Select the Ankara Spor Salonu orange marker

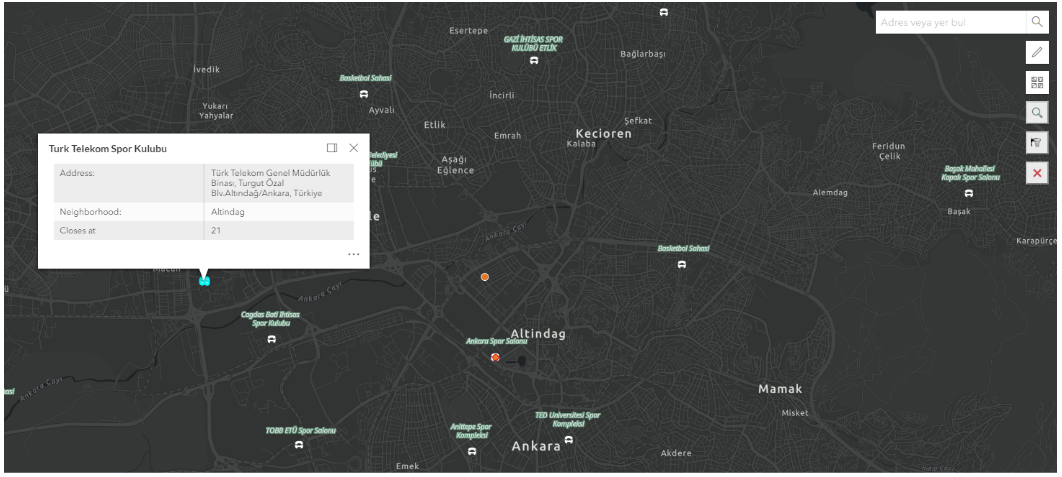[x=495, y=357]
